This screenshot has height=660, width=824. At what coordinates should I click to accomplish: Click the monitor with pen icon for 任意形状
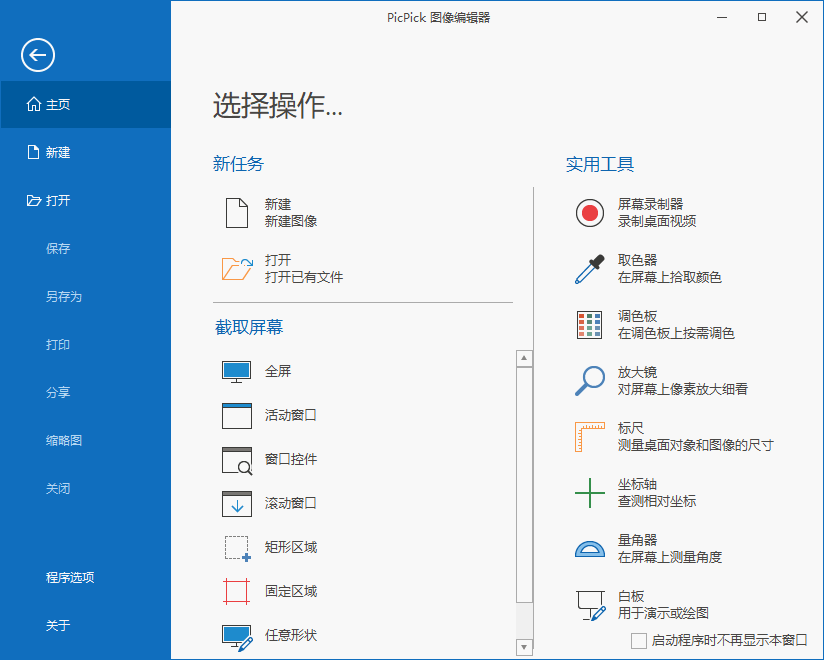tap(237, 637)
